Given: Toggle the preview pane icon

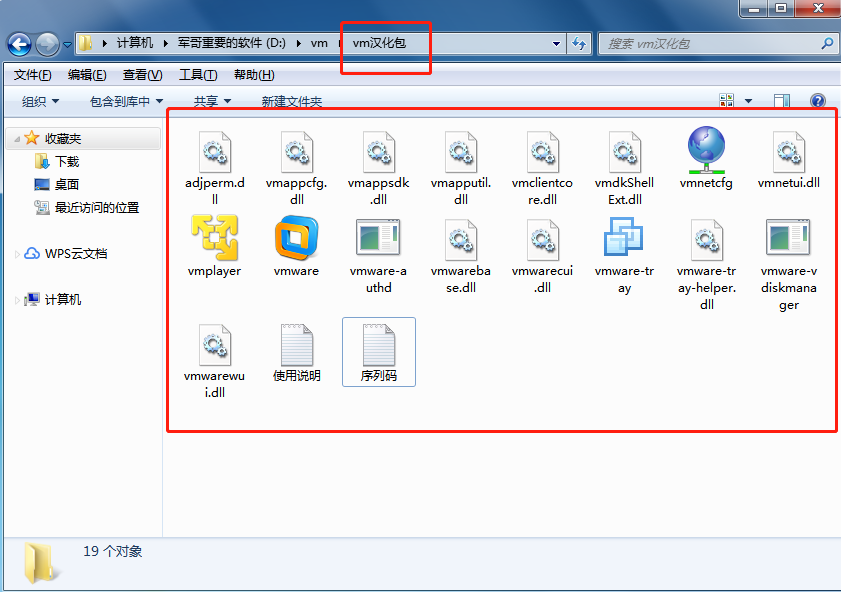Looking at the screenshot, I should (782, 100).
